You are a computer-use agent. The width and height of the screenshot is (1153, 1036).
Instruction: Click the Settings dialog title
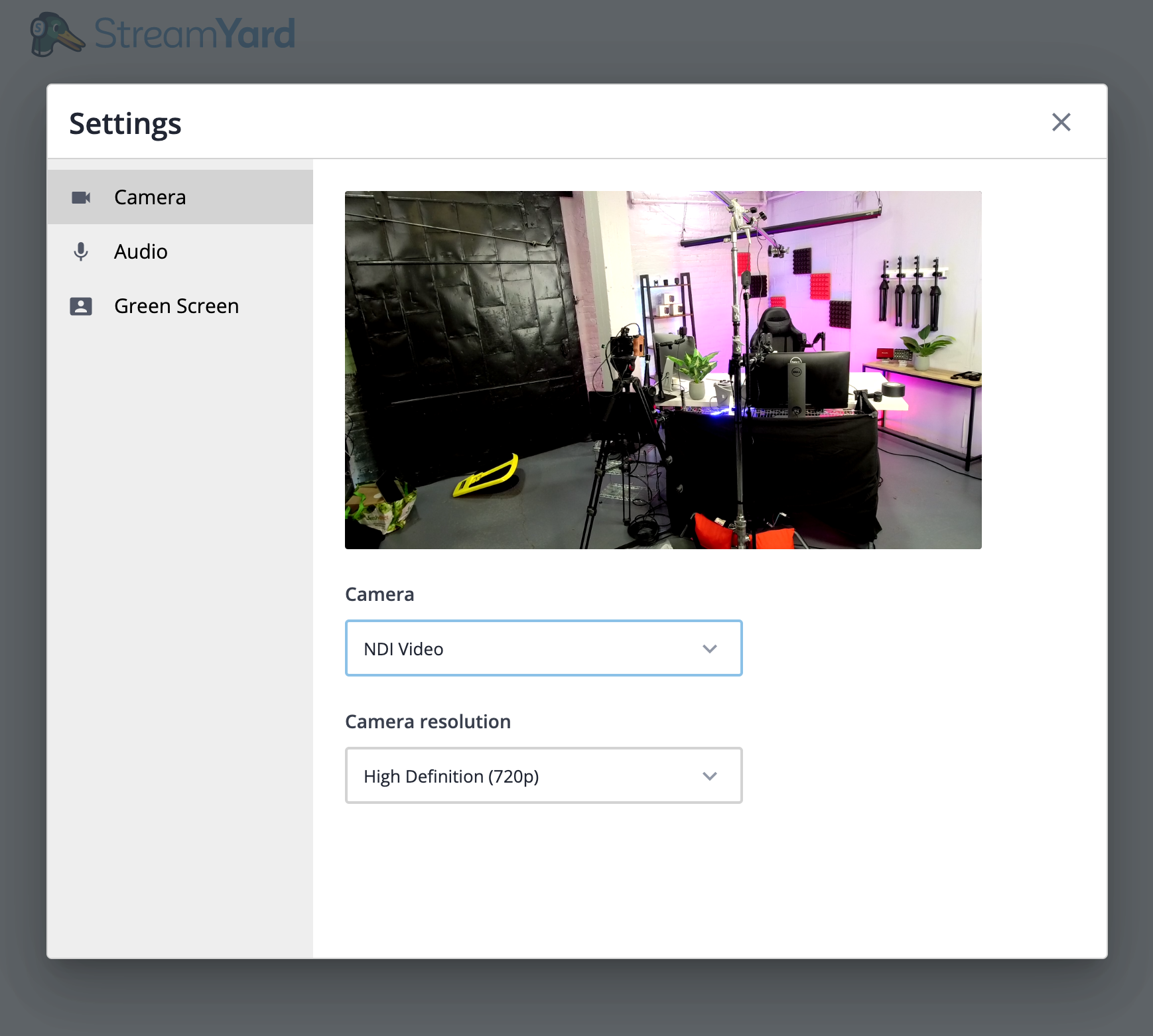click(125, 124)
